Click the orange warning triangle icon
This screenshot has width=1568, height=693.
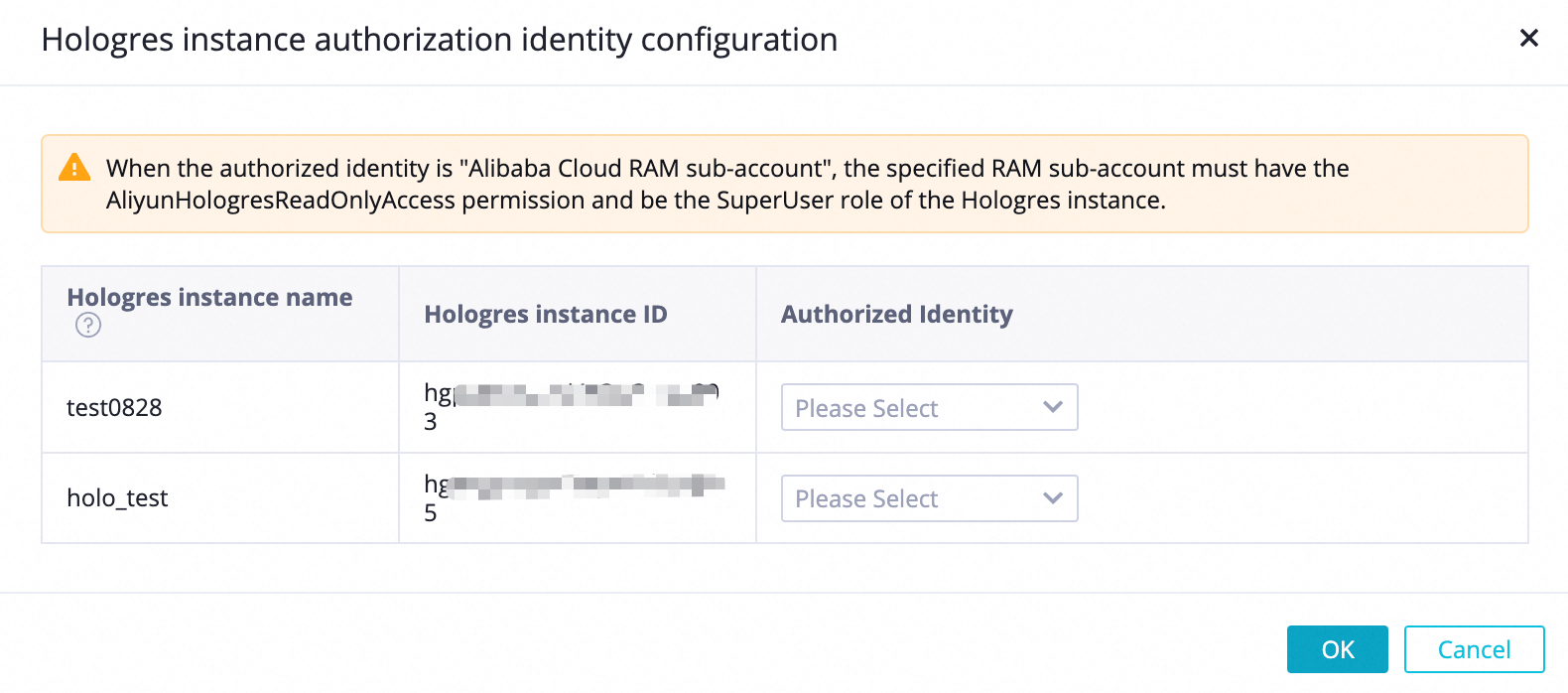tap(74, 168)
